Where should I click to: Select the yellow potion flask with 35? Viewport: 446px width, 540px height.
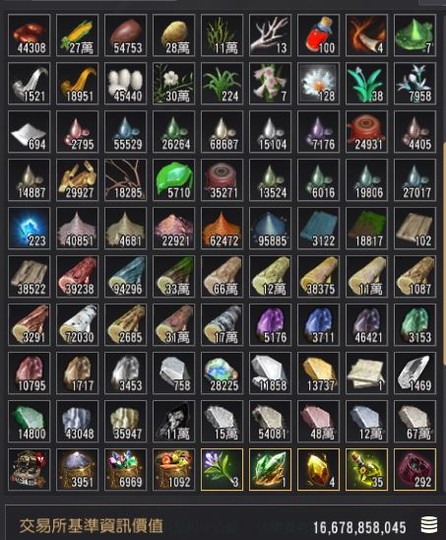click(367, 469)
